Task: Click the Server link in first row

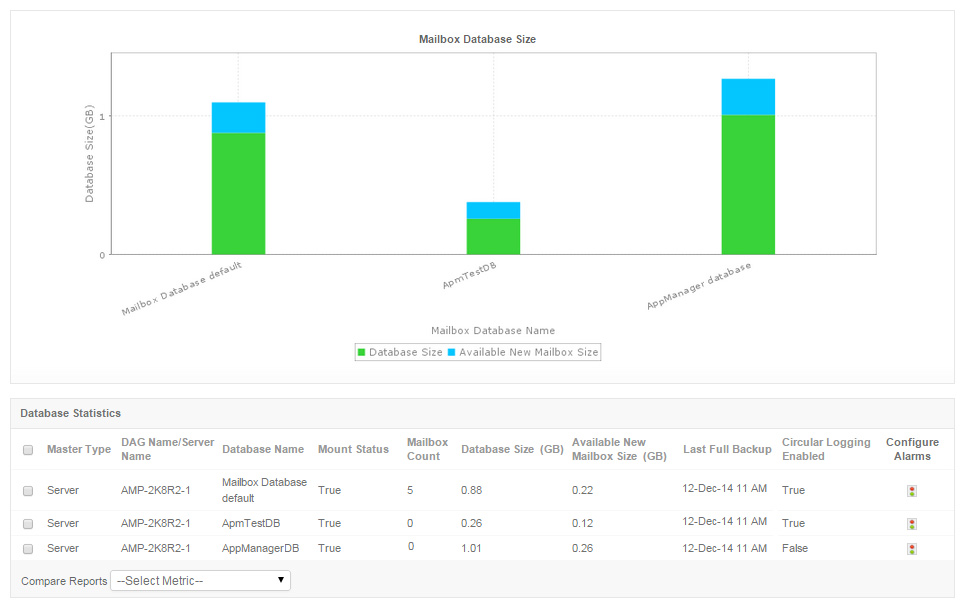Action: click(62, 490)
